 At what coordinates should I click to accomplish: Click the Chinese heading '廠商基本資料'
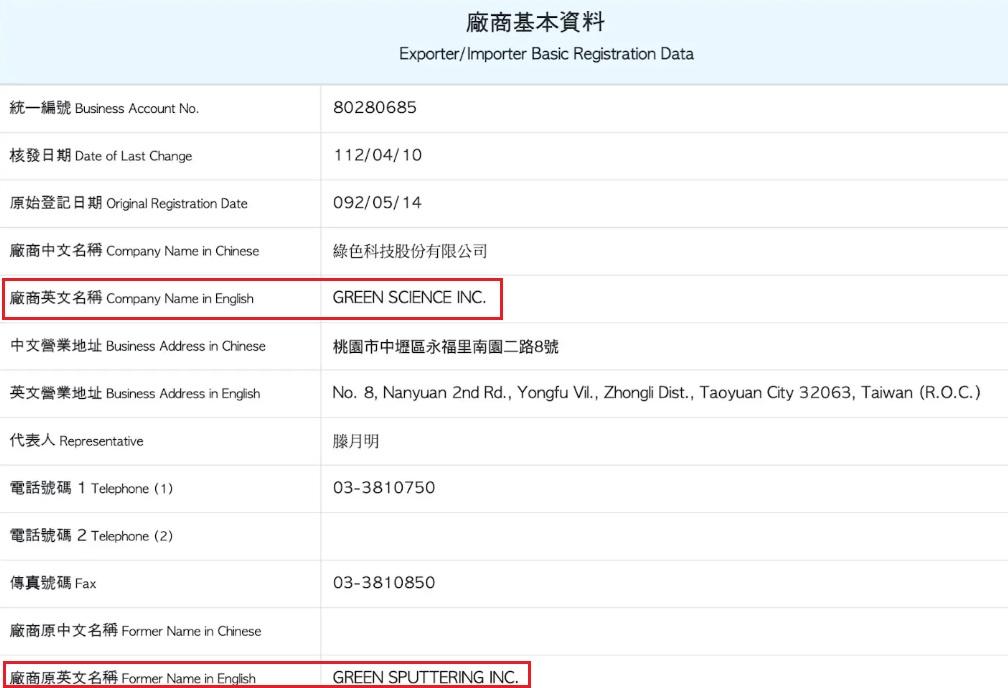tap(535, 23)
